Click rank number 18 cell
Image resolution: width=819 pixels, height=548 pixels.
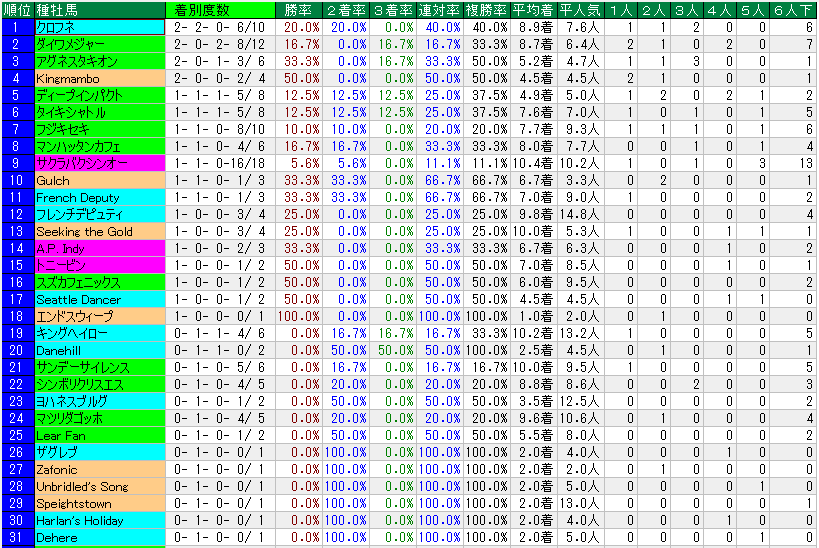point(18,316)
